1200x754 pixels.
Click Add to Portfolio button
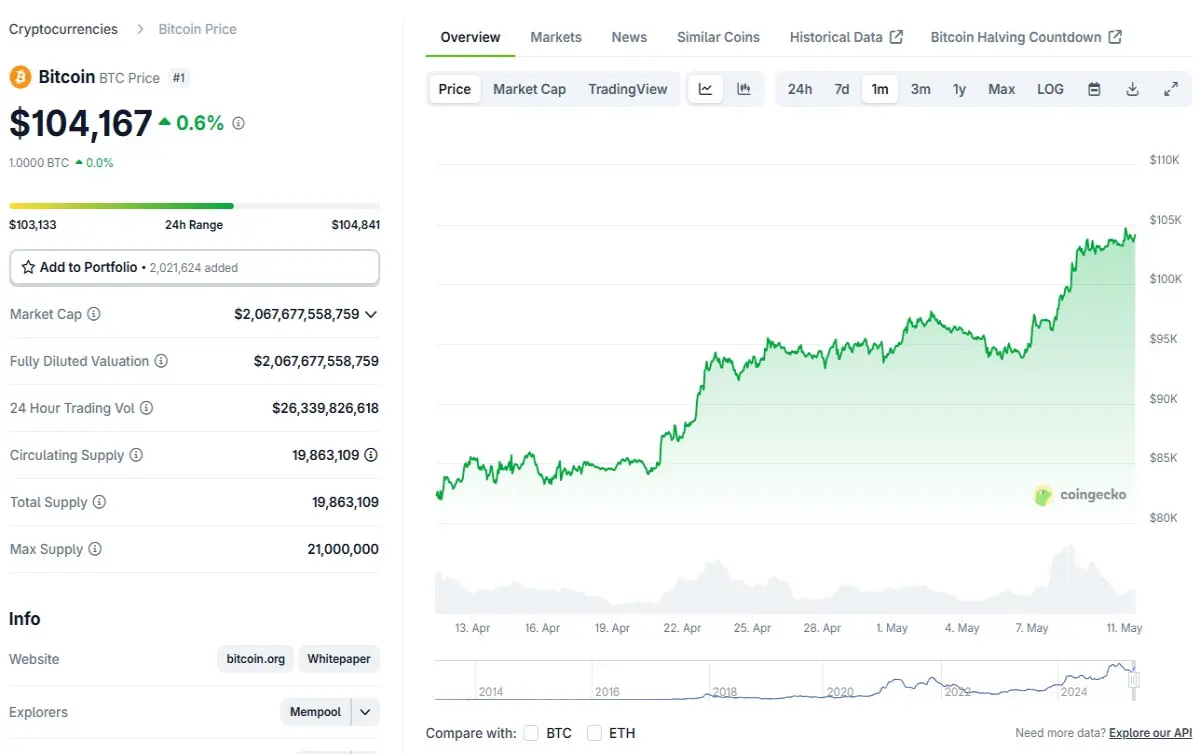coord(194,267)
